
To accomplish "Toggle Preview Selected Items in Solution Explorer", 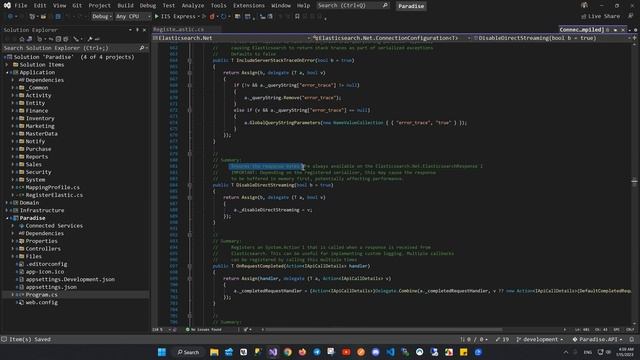I will [x=97, y=39].
